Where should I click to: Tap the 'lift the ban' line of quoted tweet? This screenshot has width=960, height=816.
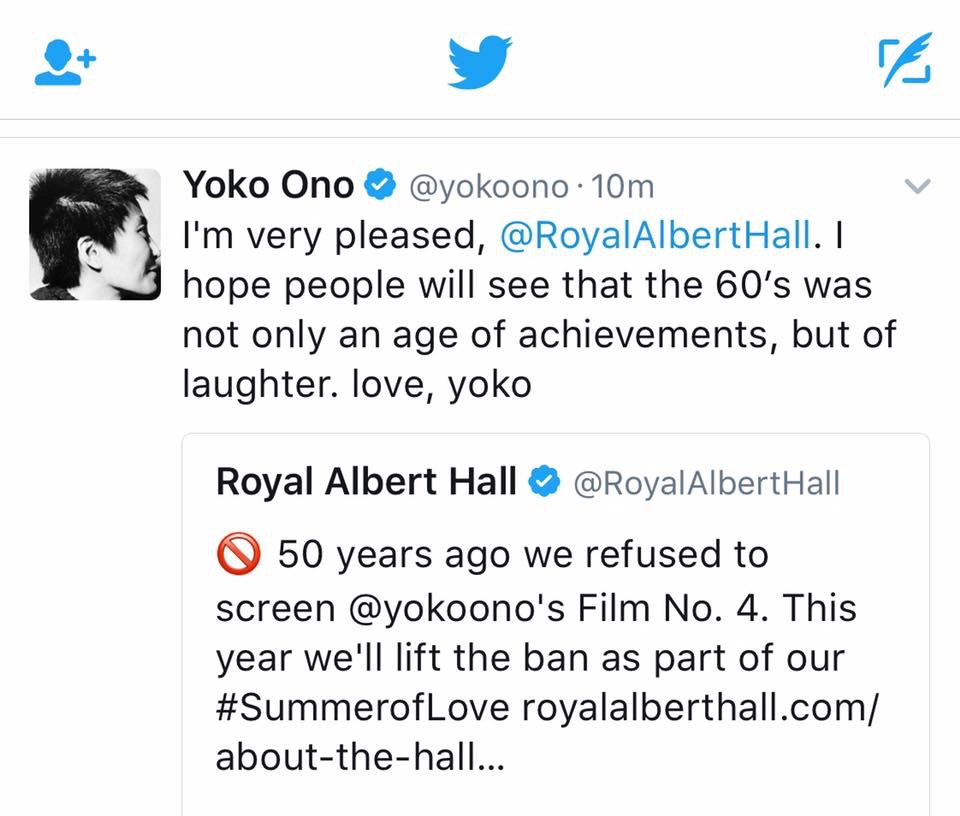[530, 658]
